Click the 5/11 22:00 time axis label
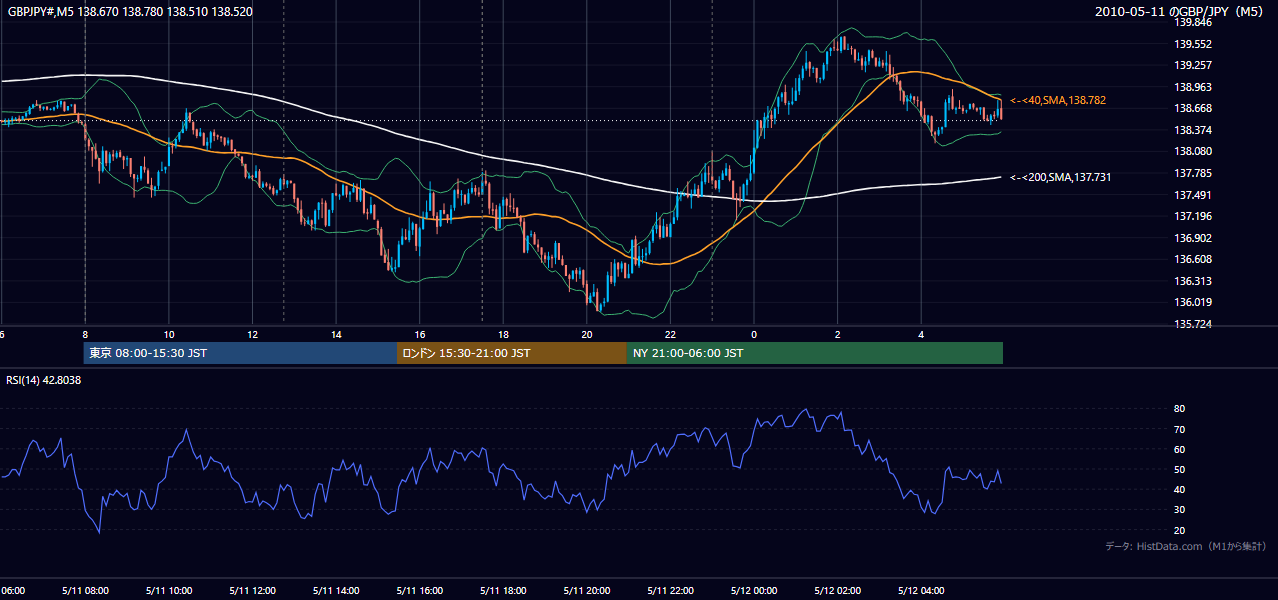Image resolution: width=1278 pixels, height=600 pixels. [x=670, y=590]
